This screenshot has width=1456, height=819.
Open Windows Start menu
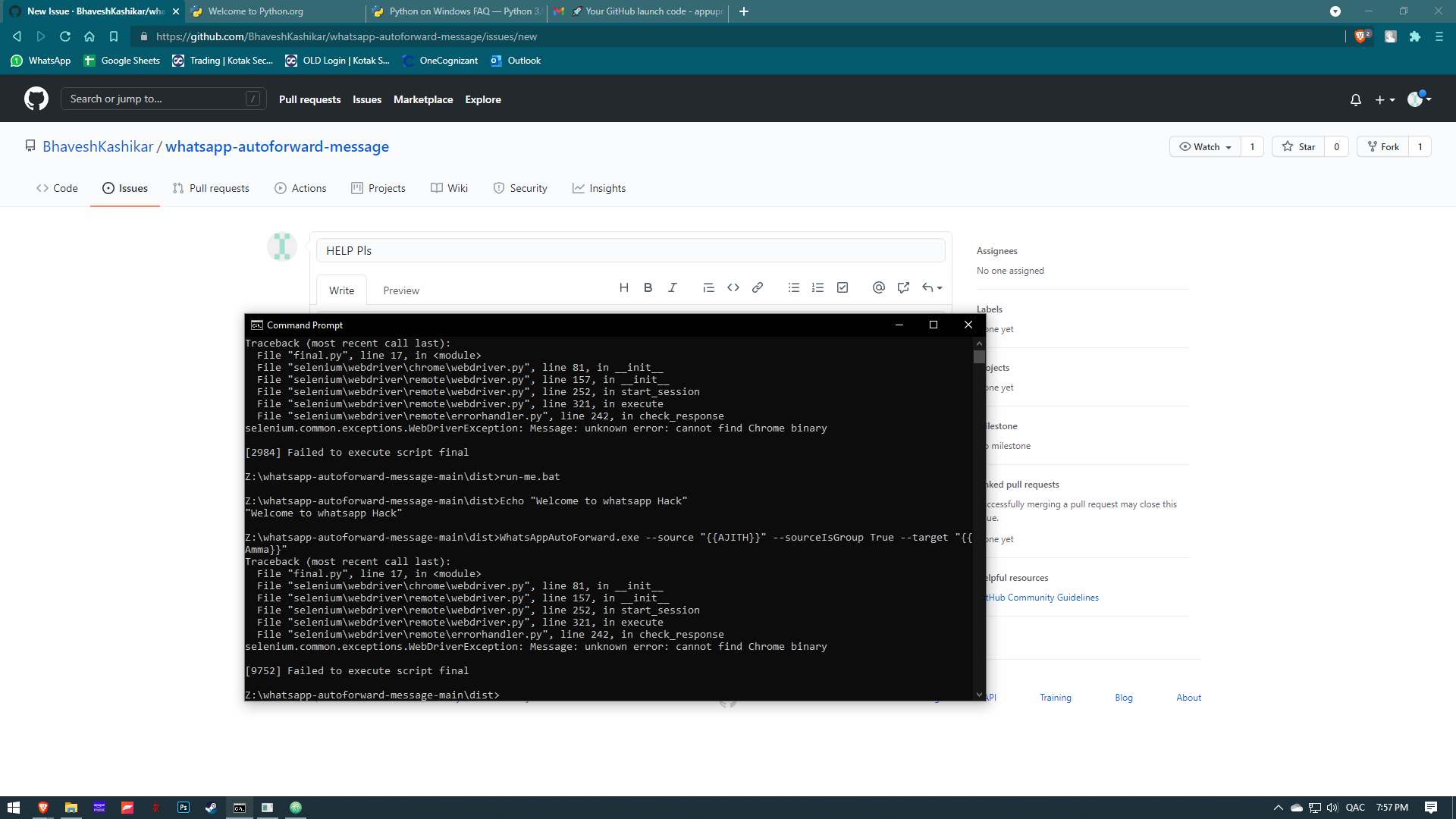tap(14, 808)
